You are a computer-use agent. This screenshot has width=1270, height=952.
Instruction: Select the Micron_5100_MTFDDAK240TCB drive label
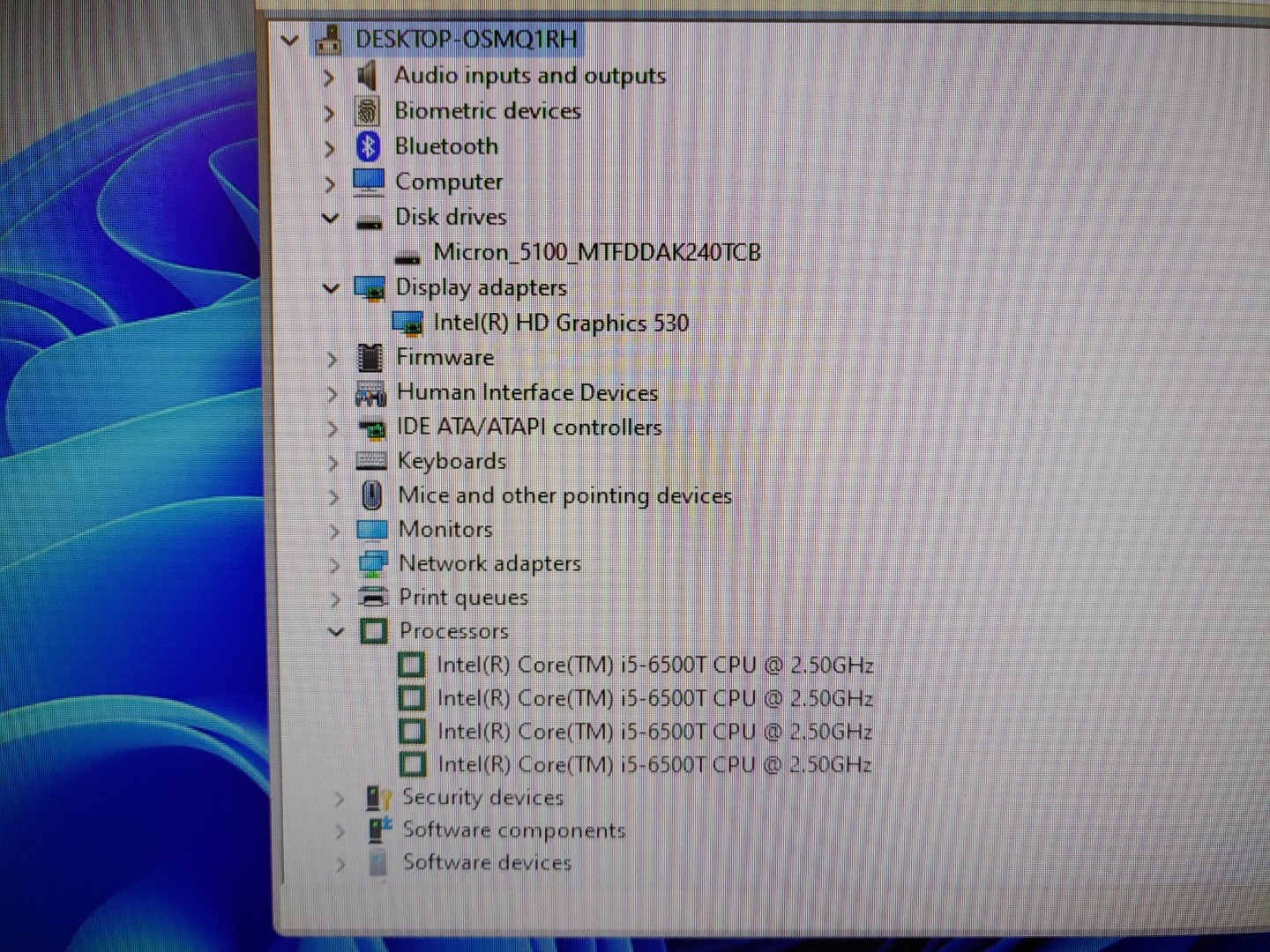(x=597, y=253)
